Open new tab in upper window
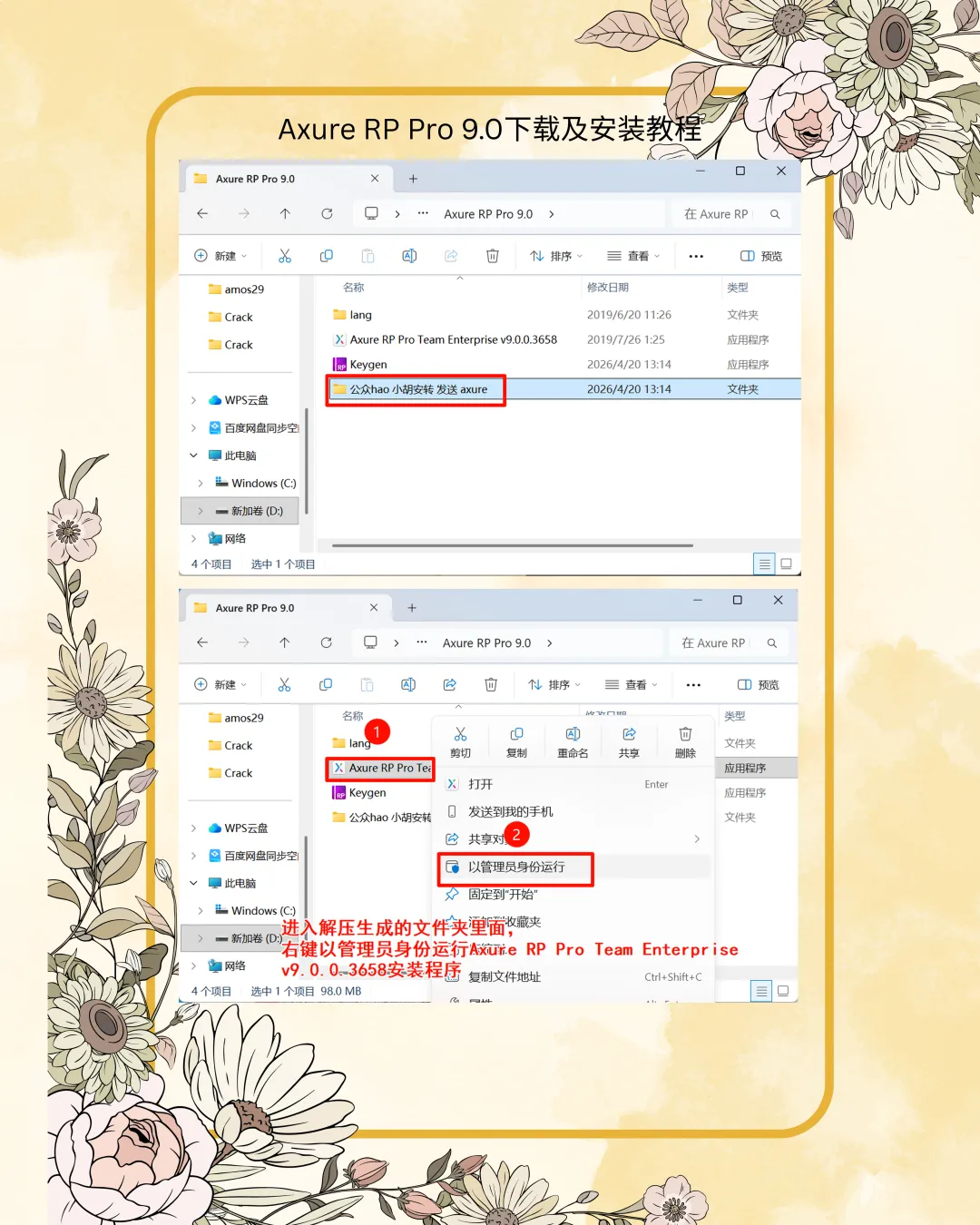980x1225 pixels. click(x=413, y=179)
